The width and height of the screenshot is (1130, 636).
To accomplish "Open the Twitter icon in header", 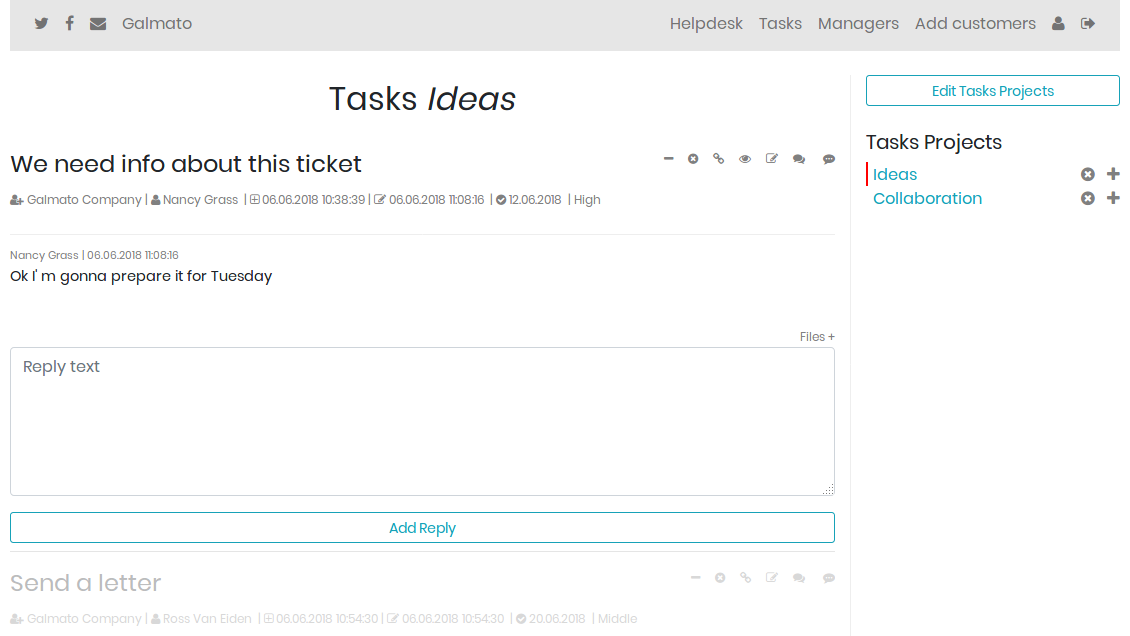I will (41, 23).
